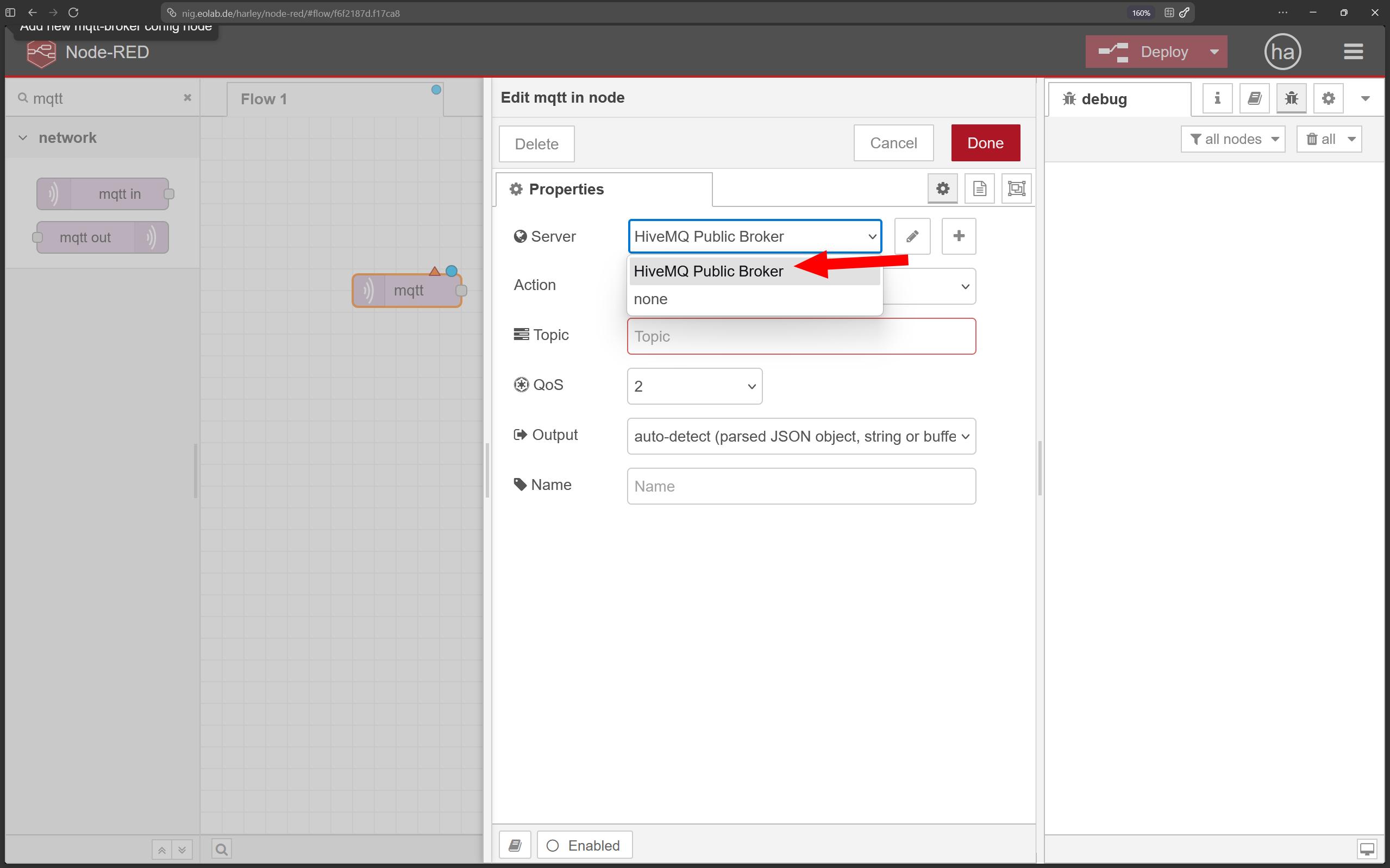The image size is (1390, 868).
Task: Open 'all nodes' debug filter dropdown
Action: (1232, 139)
